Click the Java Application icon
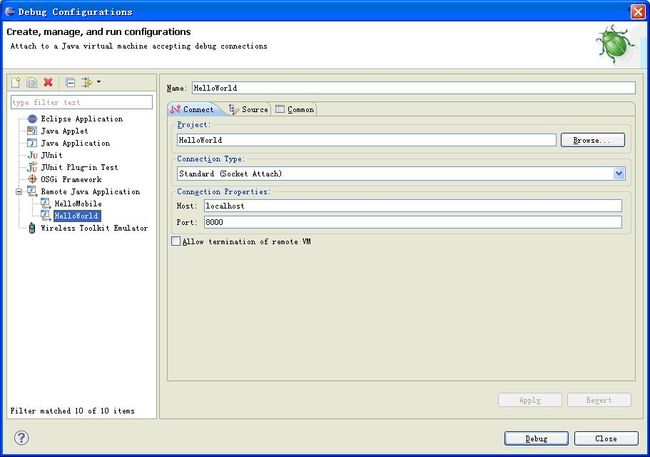Viewport: 650px width, 457px height. point(32,143)
